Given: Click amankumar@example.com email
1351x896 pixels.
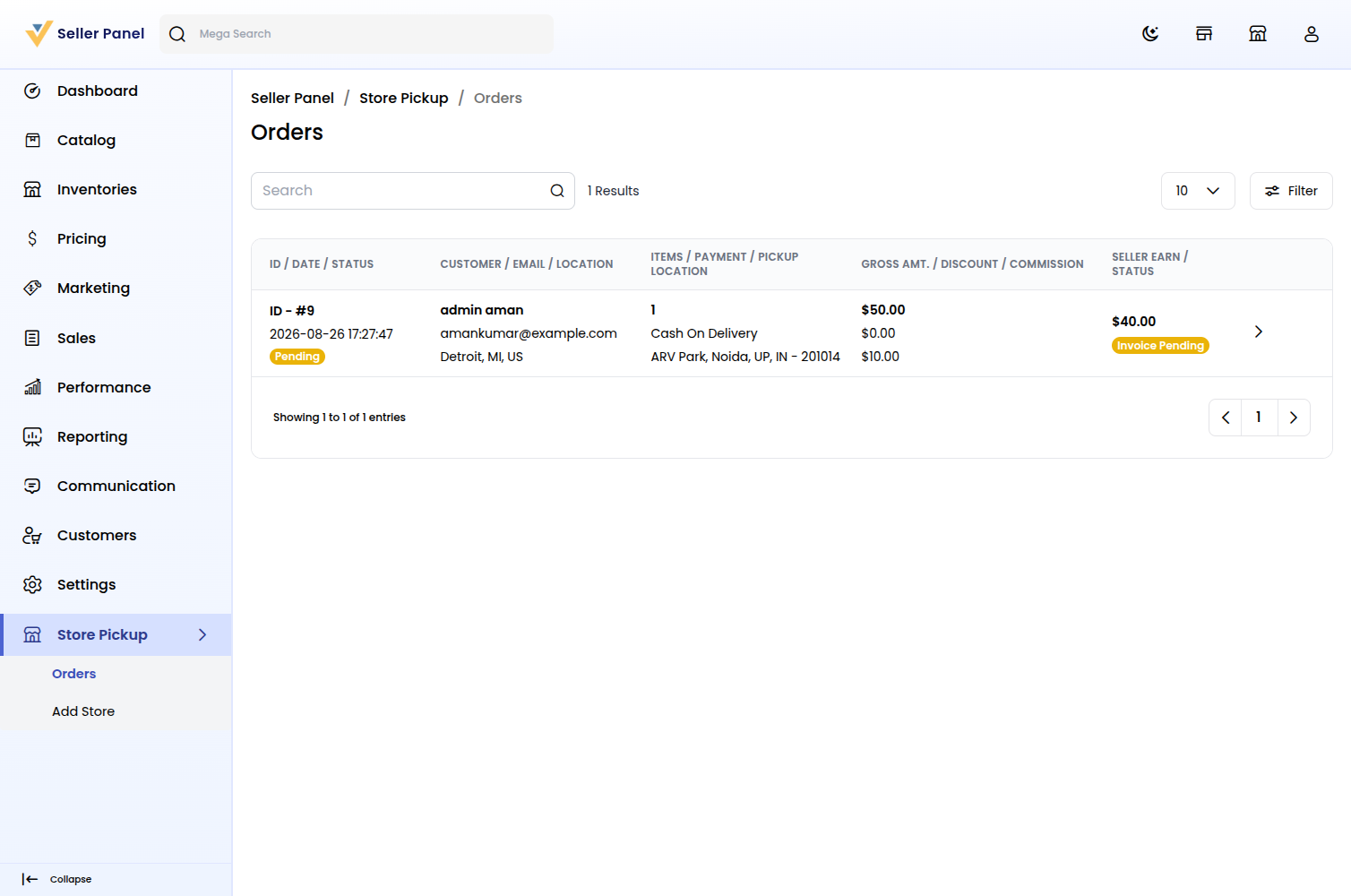Looking at the screenshot, I should click(529, 333).
